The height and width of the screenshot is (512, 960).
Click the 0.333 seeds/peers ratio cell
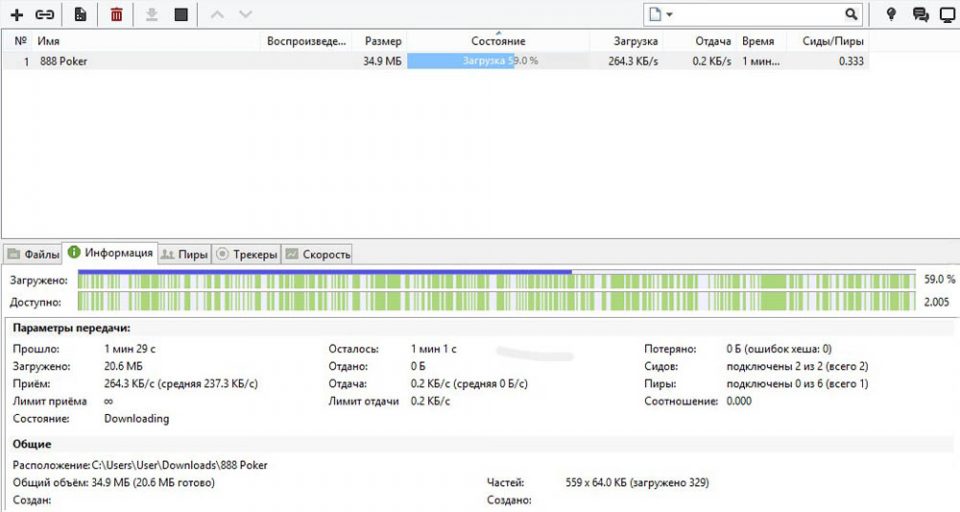tap(851, 61)
